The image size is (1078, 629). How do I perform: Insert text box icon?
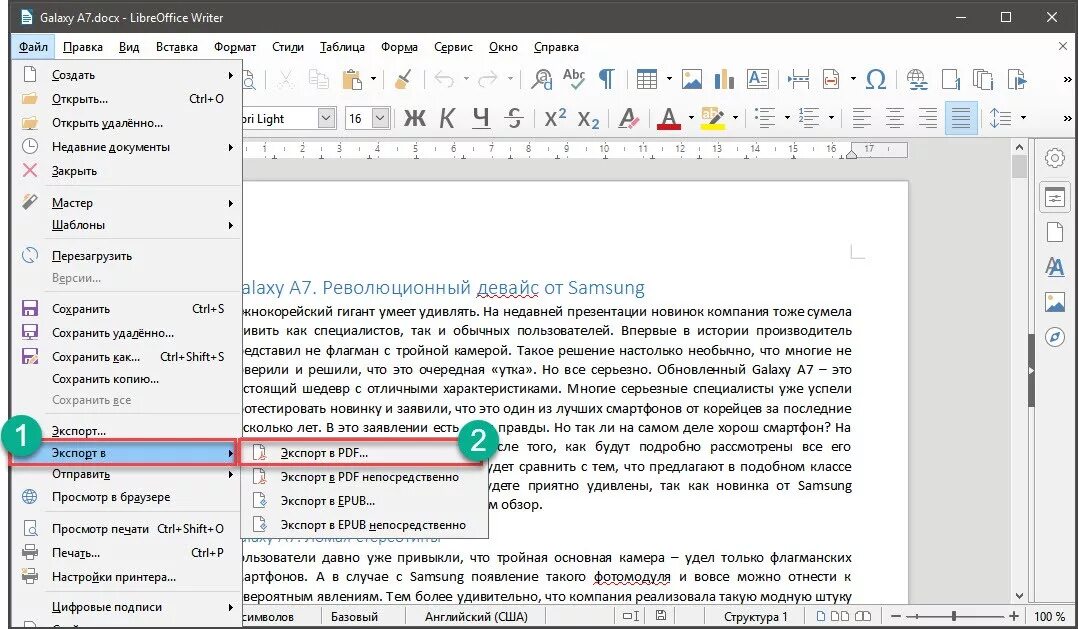(x=758, y=79)
